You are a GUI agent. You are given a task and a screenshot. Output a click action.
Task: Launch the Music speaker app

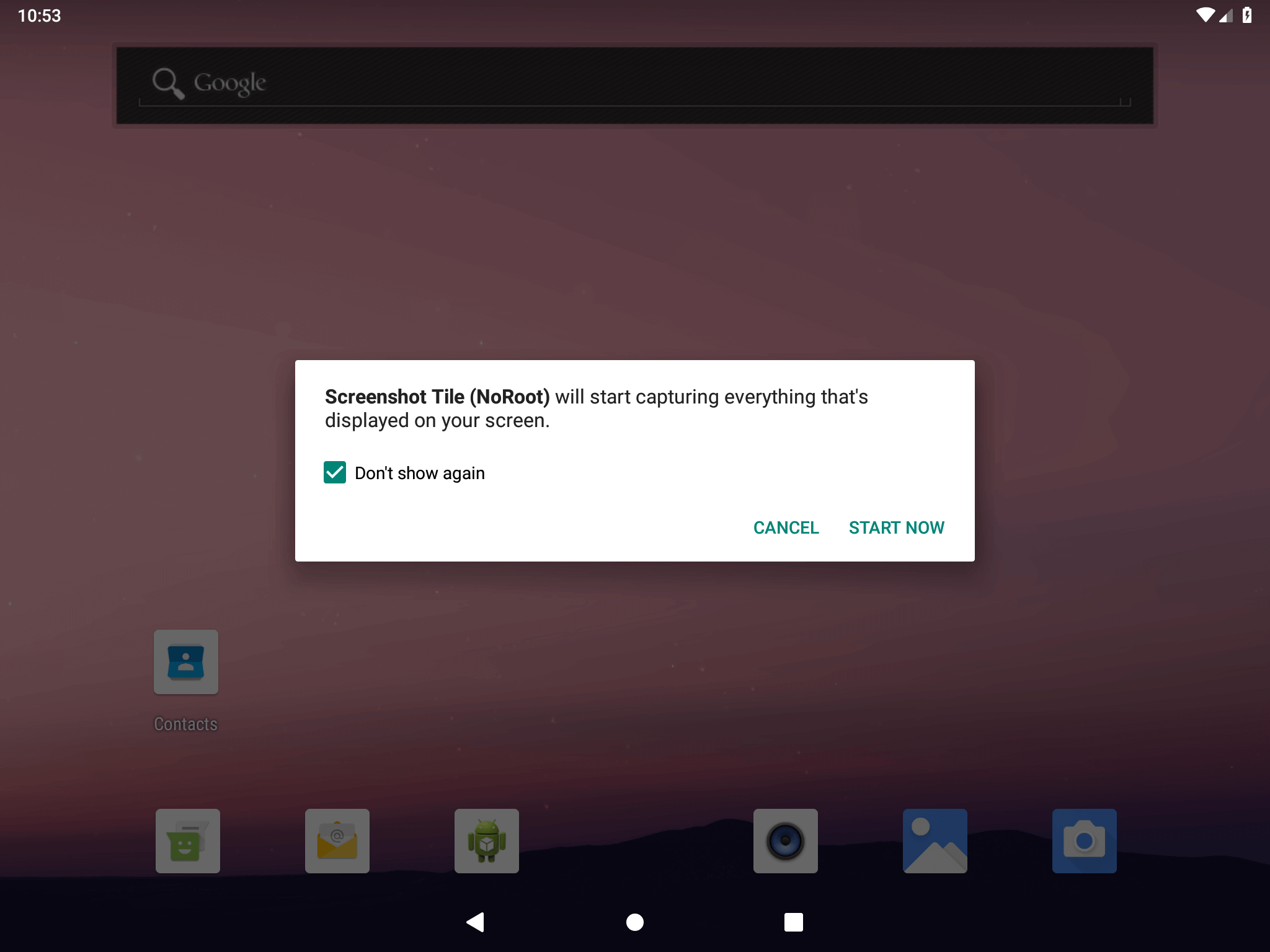[785, 841]
